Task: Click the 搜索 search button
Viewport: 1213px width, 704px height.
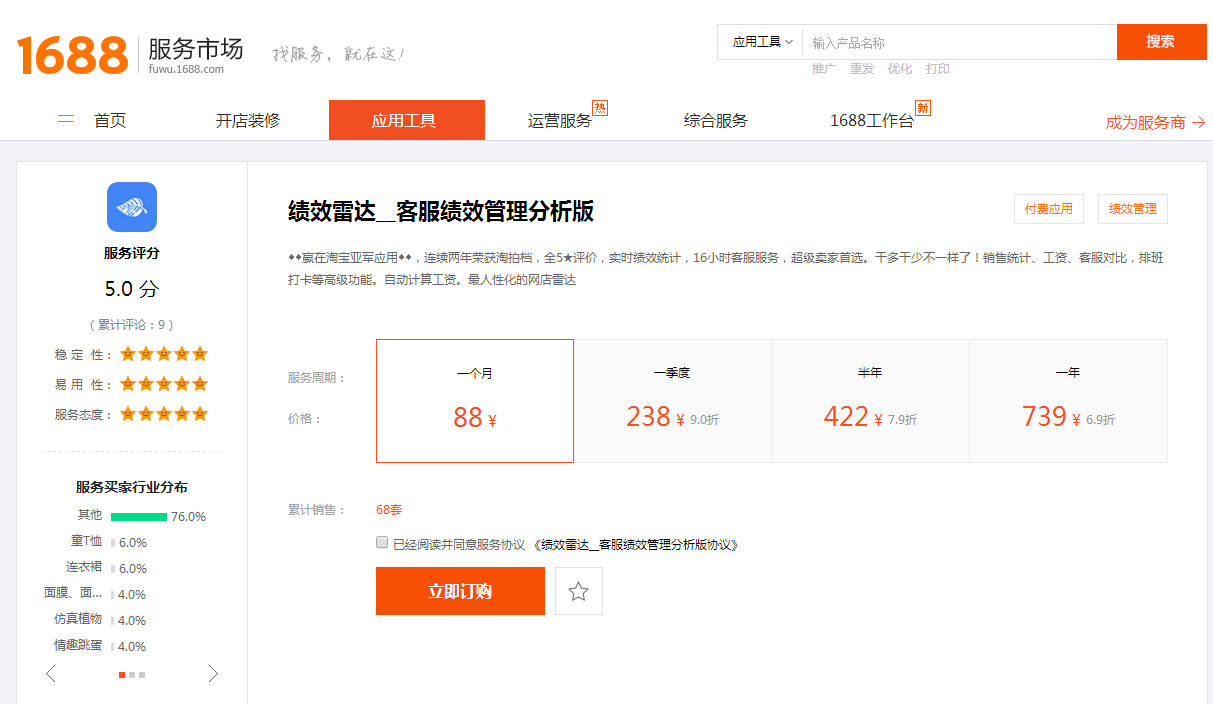Action: click(x=1161, y=42)
